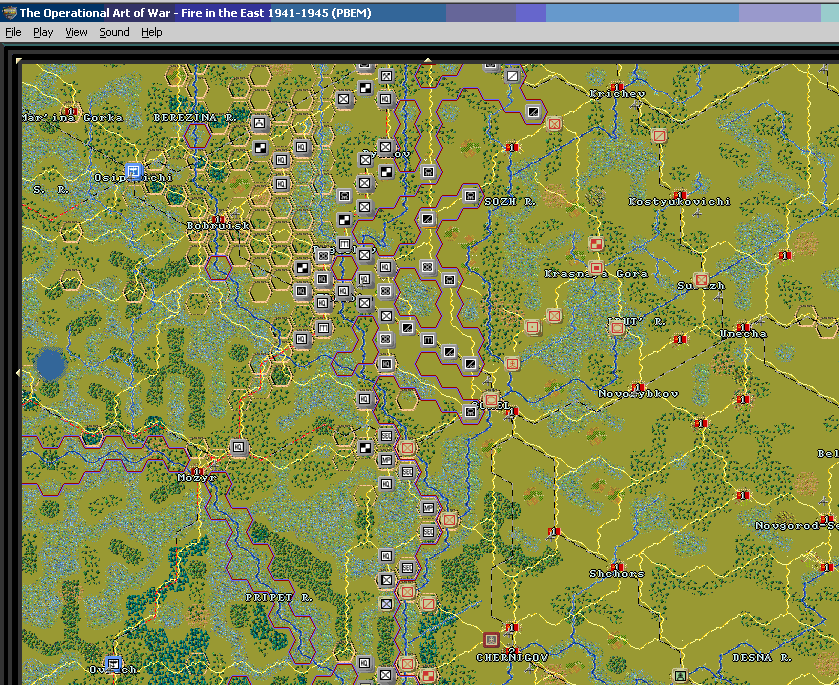The height and width of the screenshot is (686, 839).
Task: Select the red unit on the Krasnaya Gora label
Action: pos(596,268)
